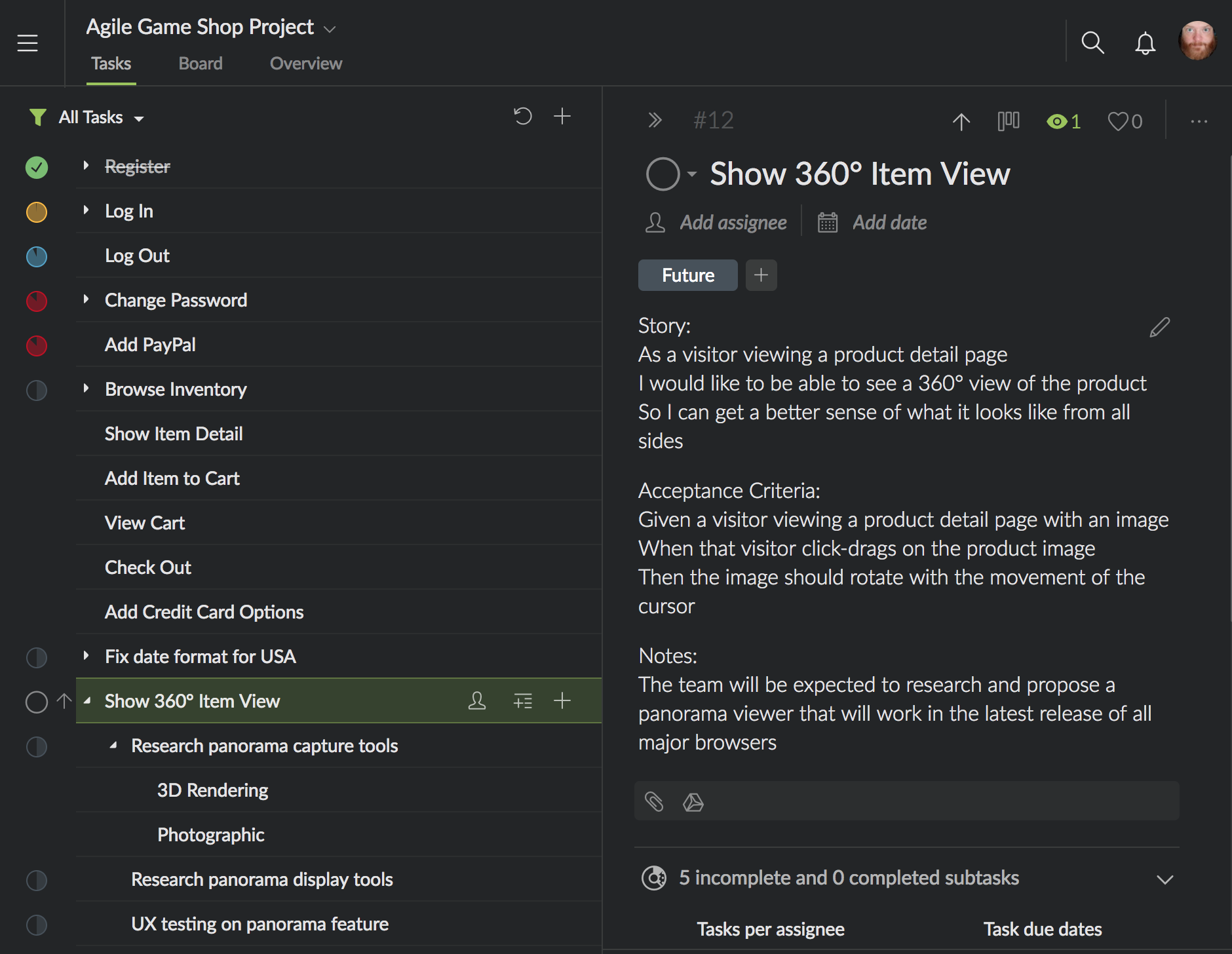Toggle the watch eye on task #12
This screenshot has width=1232, height=954.
pos(1062,121)
